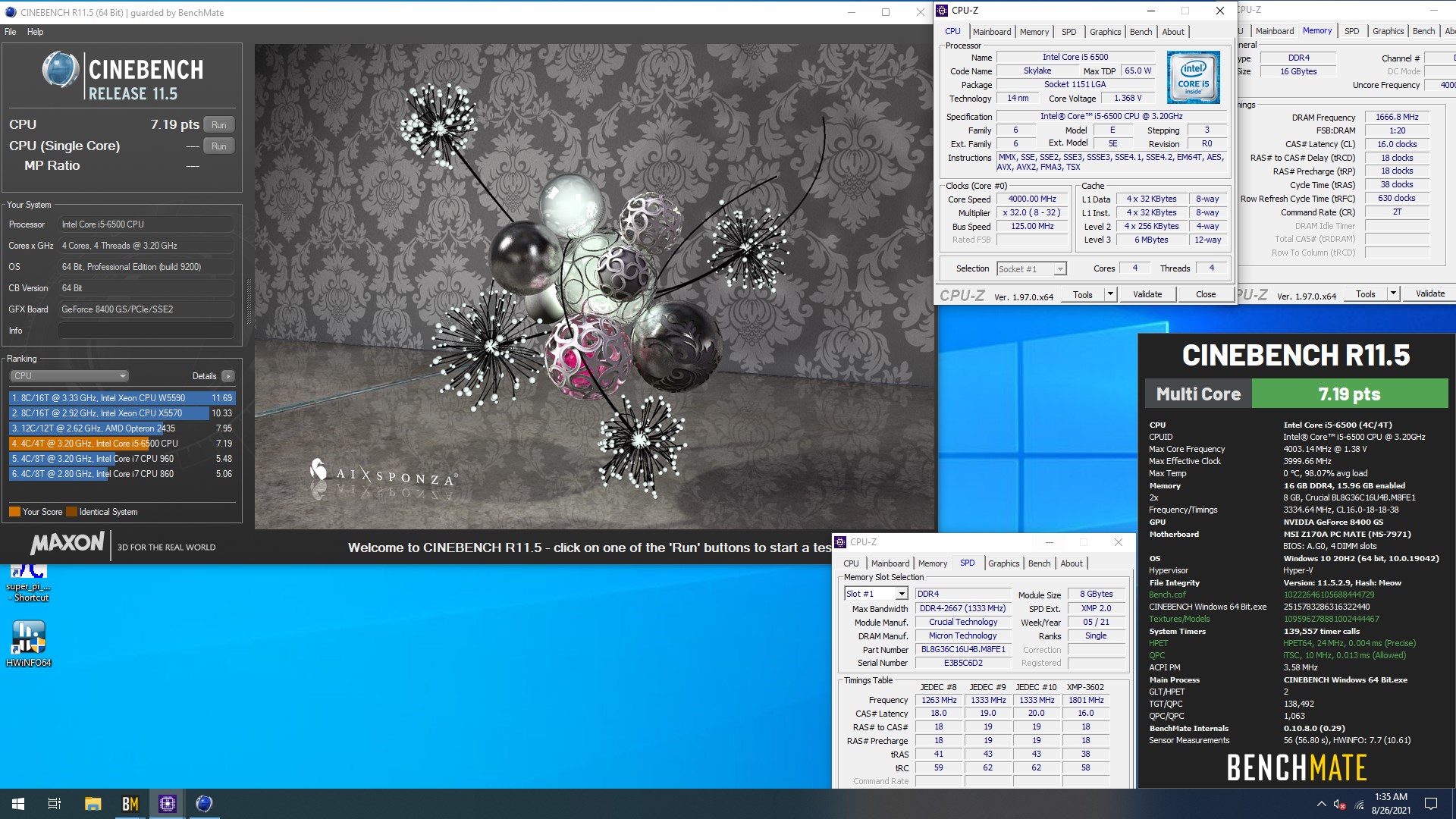Open the Help menu in Cinebench

(35, 32)
